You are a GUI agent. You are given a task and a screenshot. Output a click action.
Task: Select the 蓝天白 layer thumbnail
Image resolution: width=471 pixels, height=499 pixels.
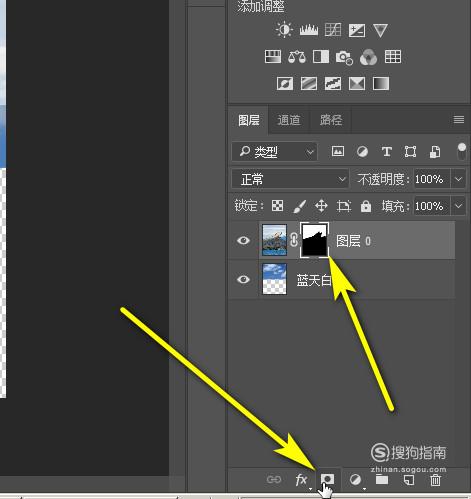pos(274,279)
